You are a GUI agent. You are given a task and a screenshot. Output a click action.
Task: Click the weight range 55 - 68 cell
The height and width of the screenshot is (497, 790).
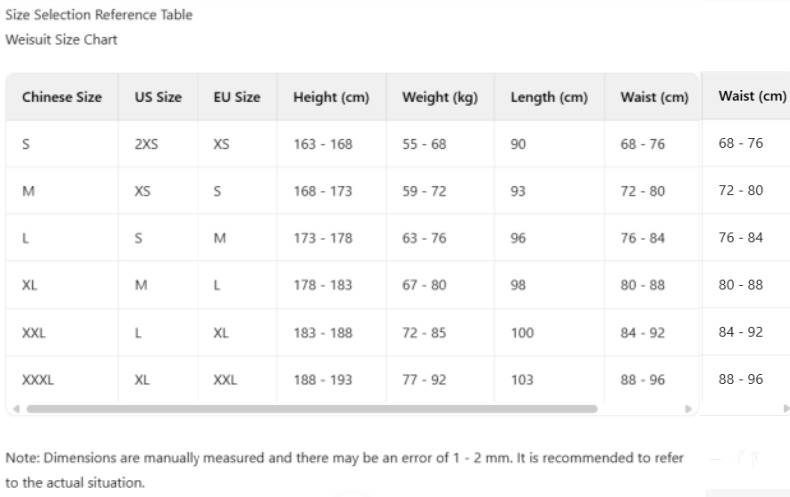point(424,144)
